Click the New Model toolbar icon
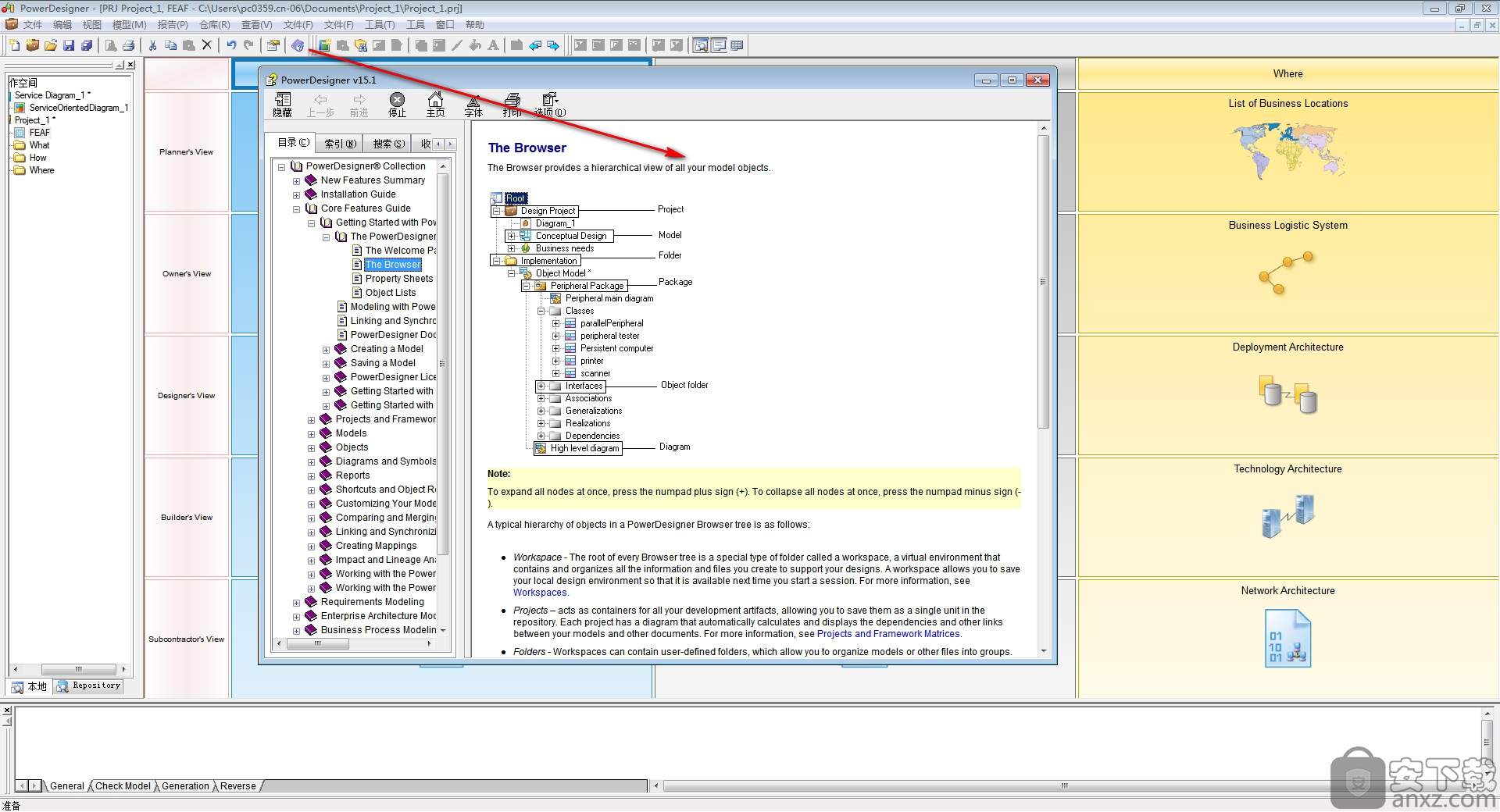This screenshot has width=1500, height=812. (x=15, y=45)
